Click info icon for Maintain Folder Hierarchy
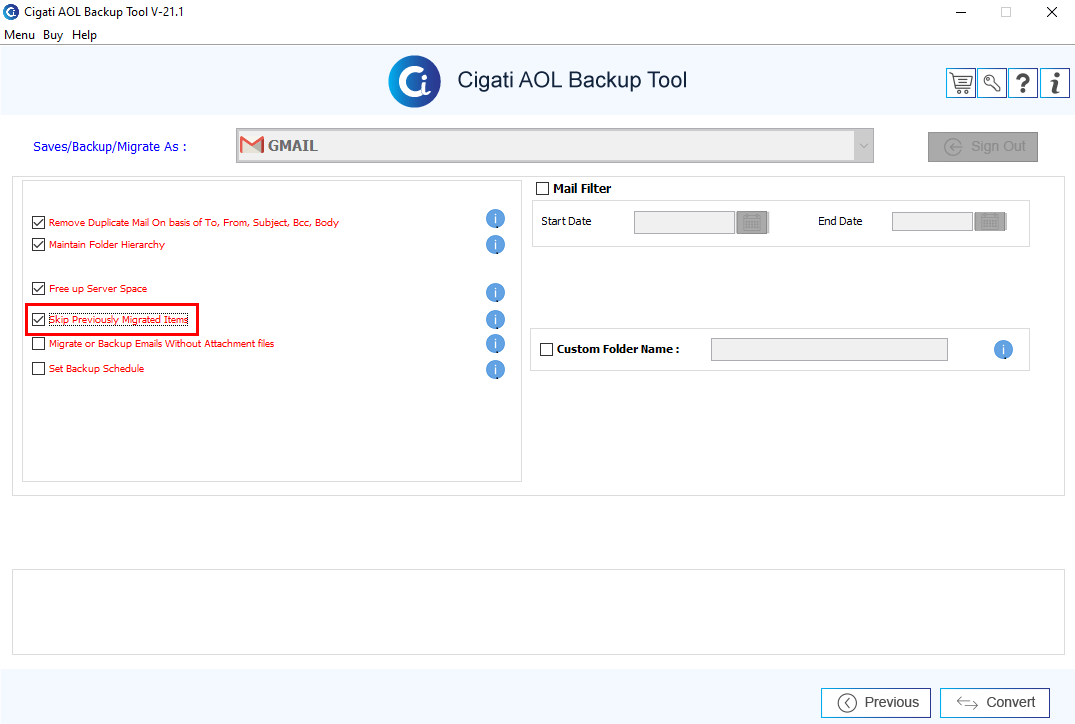This screenshot has width=1075, height=724. coord(495,245)
